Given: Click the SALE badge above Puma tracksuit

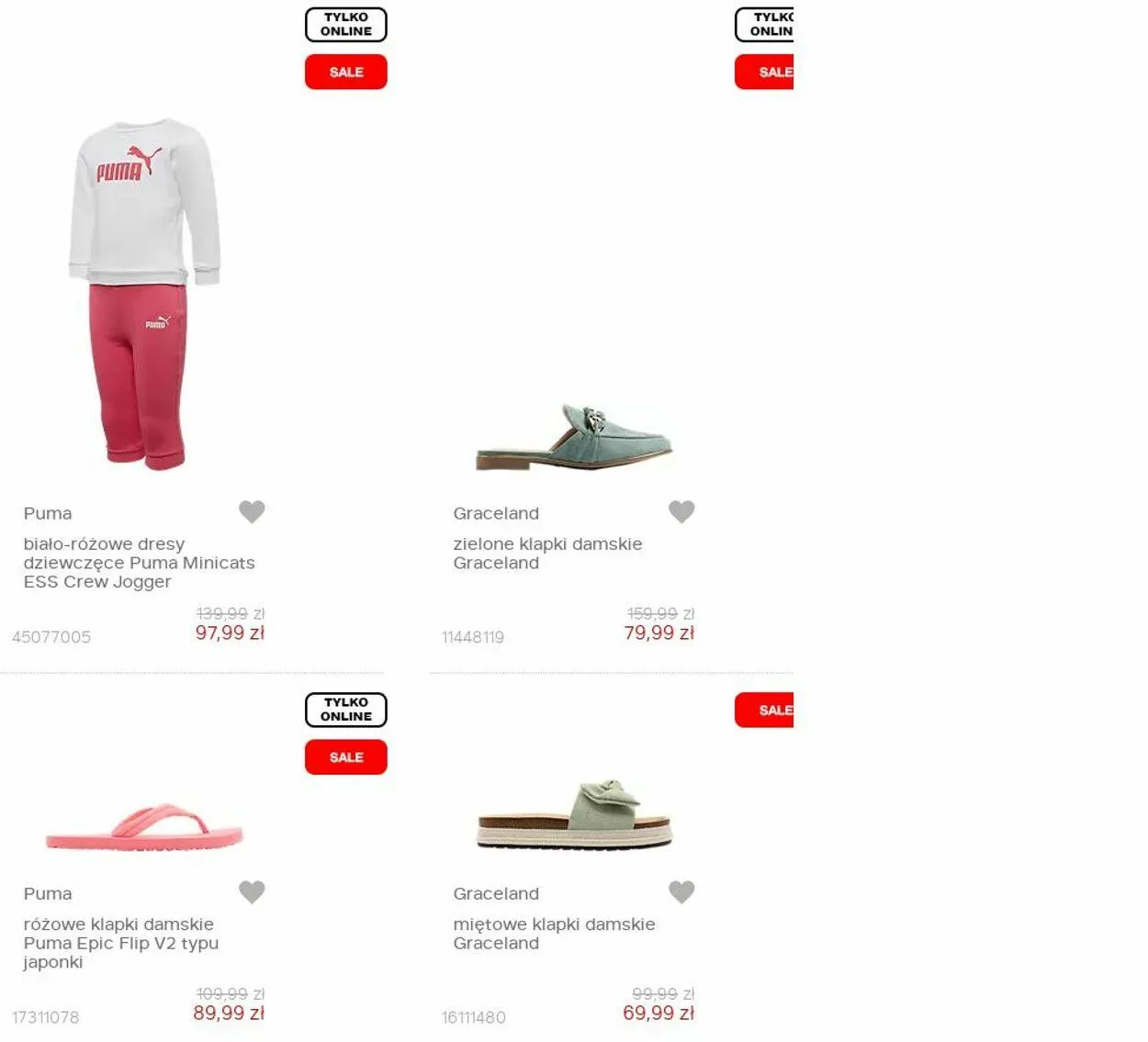Looking at the screenshot, I should [346, 72].
